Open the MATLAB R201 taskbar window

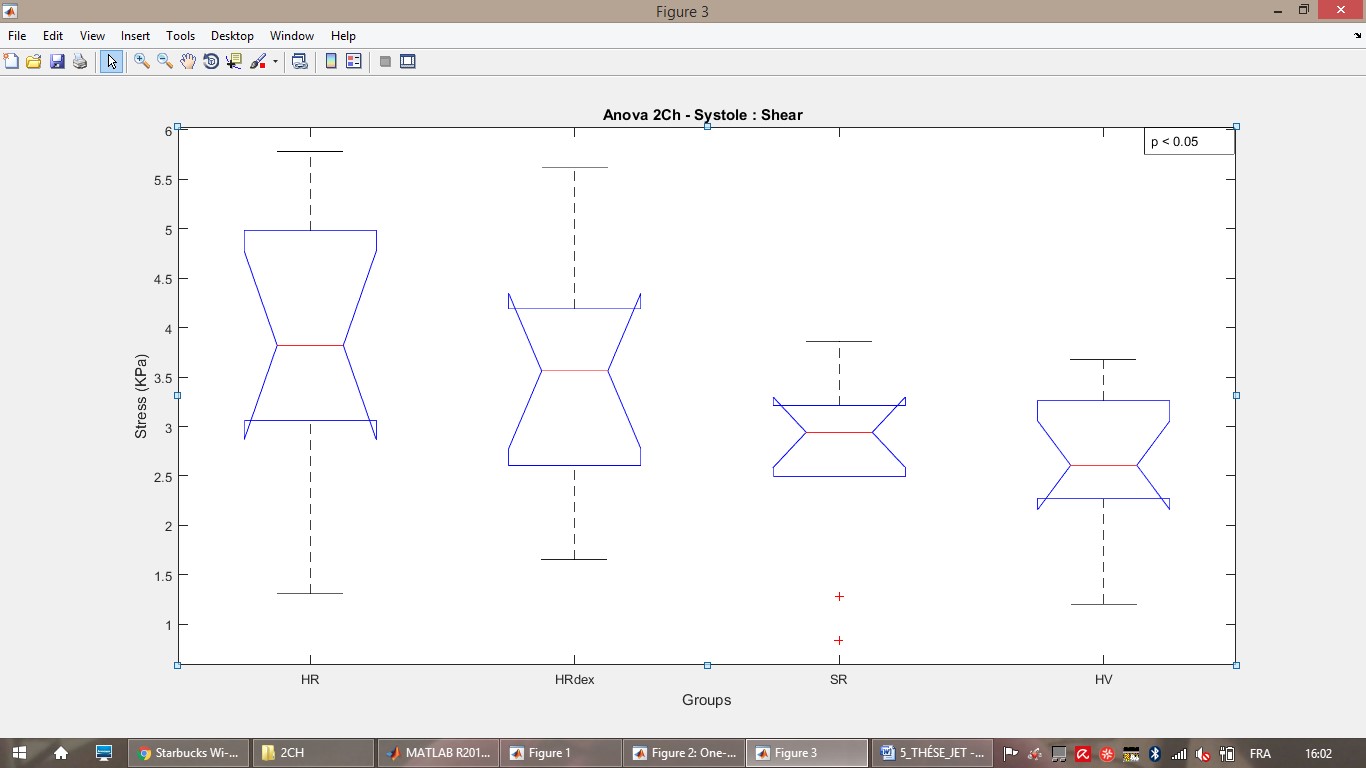point(437,753)
